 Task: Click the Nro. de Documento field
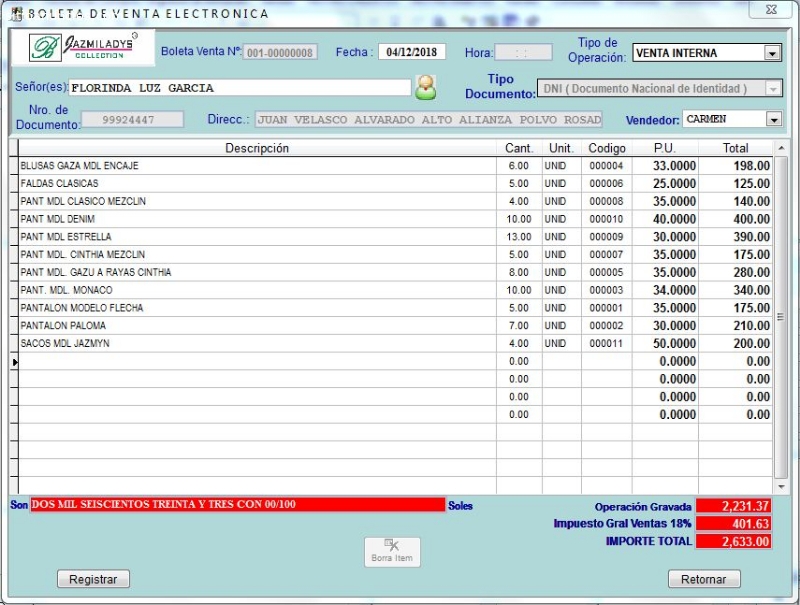132,119
